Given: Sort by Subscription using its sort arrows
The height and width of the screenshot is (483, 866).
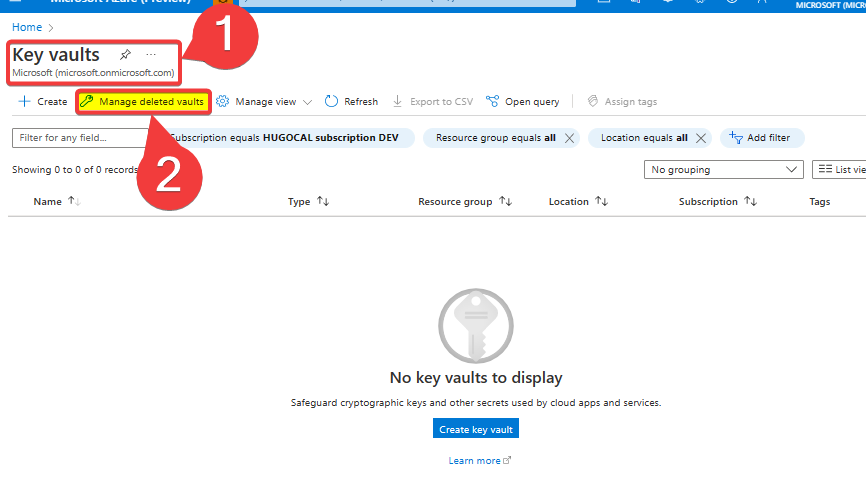Looking at the screenshot, I should [750, 201].
